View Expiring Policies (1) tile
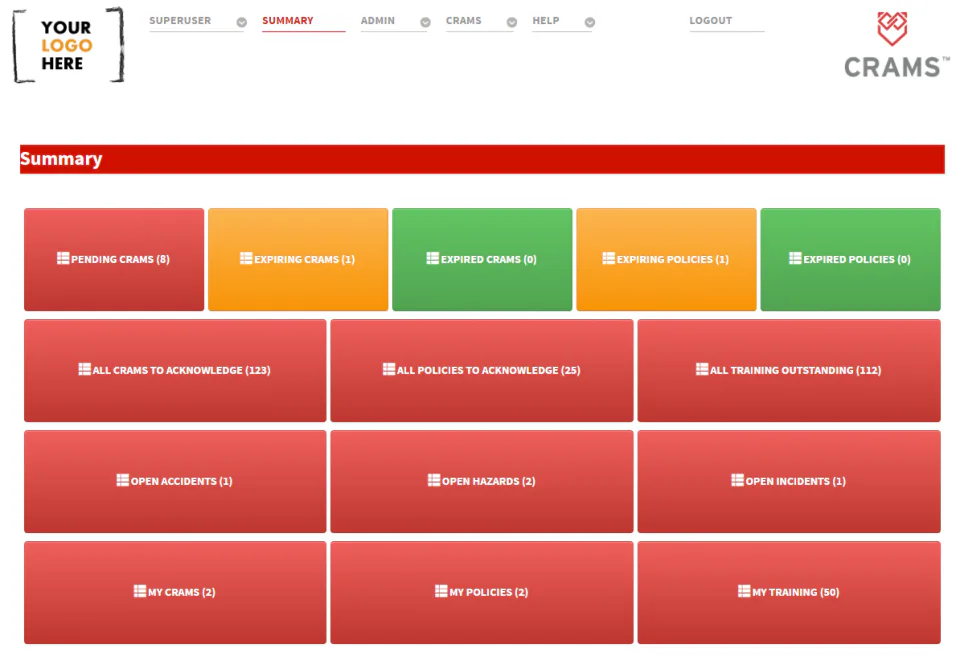 pyautogui.click(x=666, y=260)
